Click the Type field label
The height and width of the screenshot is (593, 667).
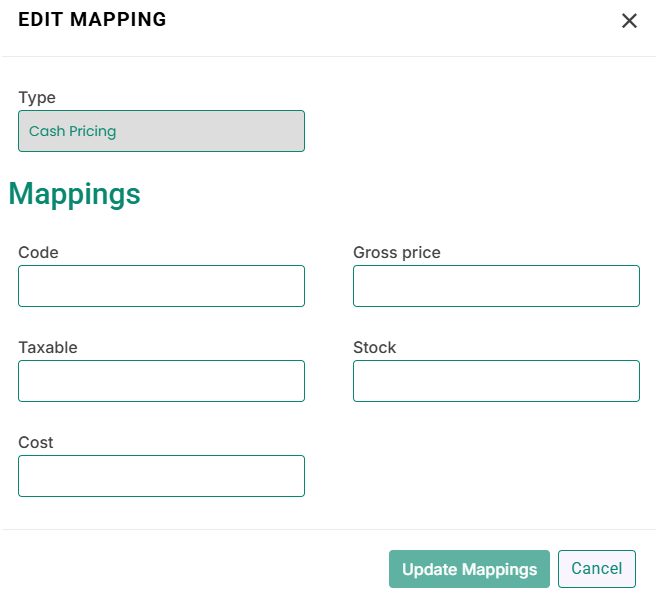[37, 98]
